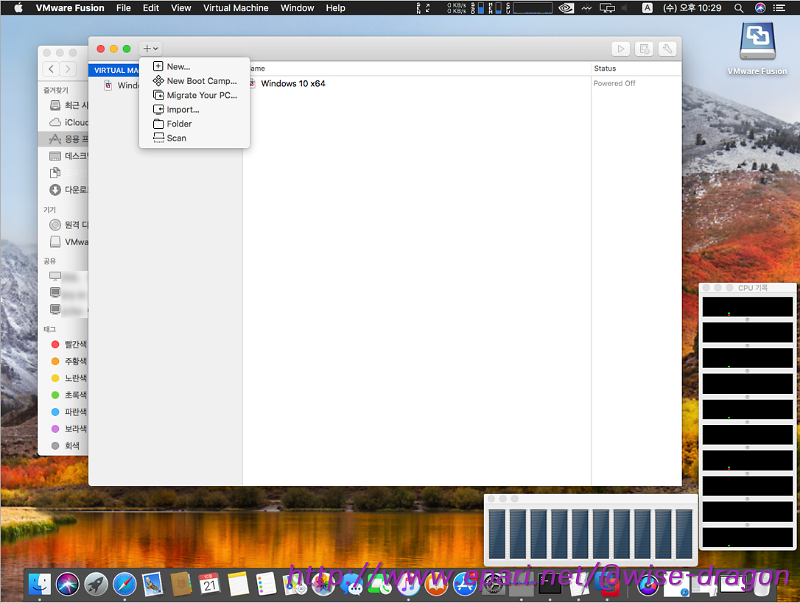Screen dimensions: 800x603
Task: Open the Edit menu
Action: point(151,8)
